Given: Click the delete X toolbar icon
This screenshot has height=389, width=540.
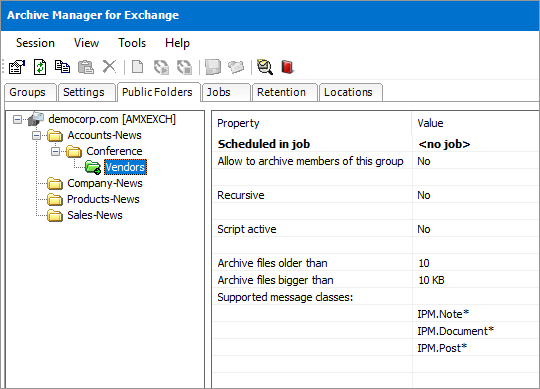Looking at the screenshot, I should coord(109,66).
